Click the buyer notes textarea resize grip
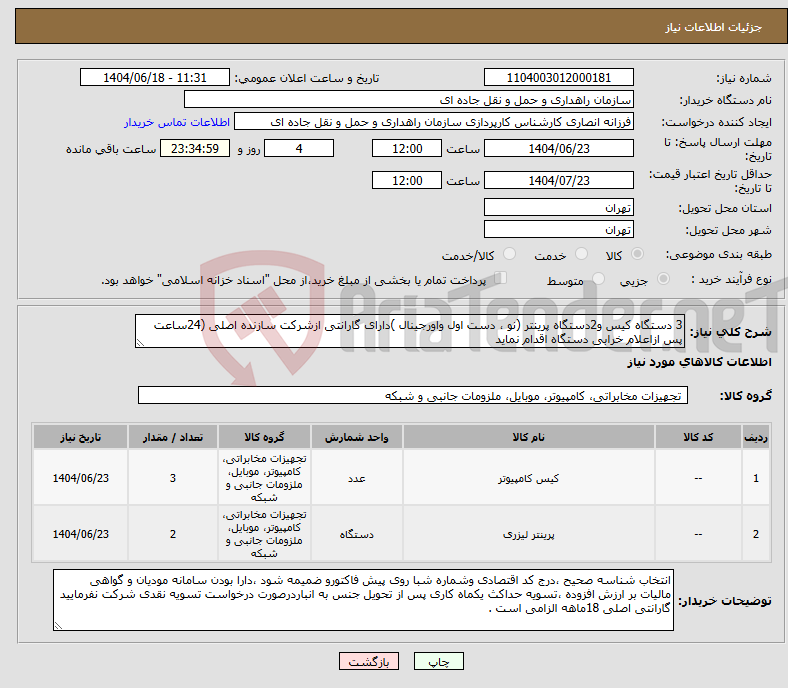788x688 pixels. pyautogui.click(x=58, y=625)
